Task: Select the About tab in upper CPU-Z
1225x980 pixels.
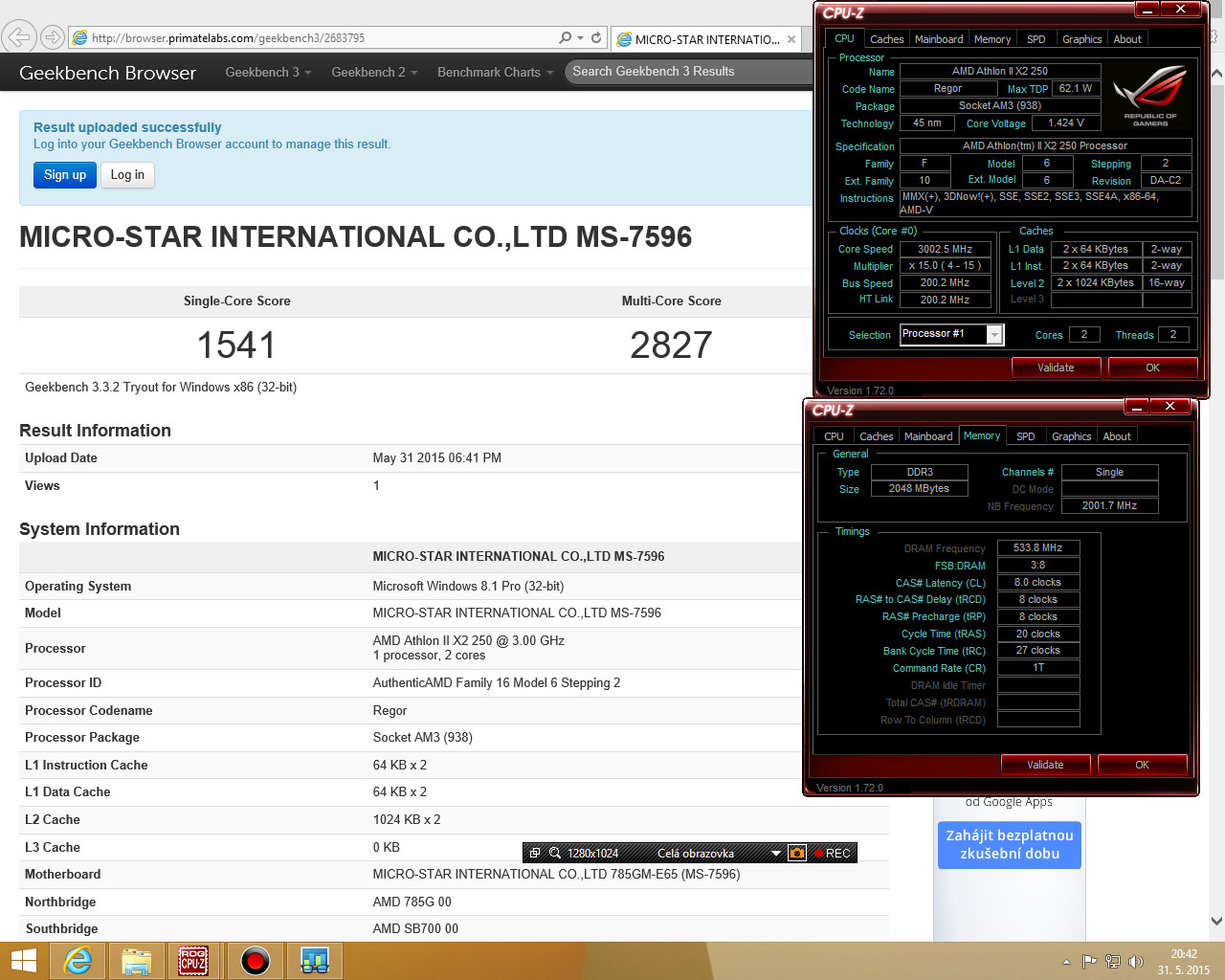Action: [x=1127, y=39]
